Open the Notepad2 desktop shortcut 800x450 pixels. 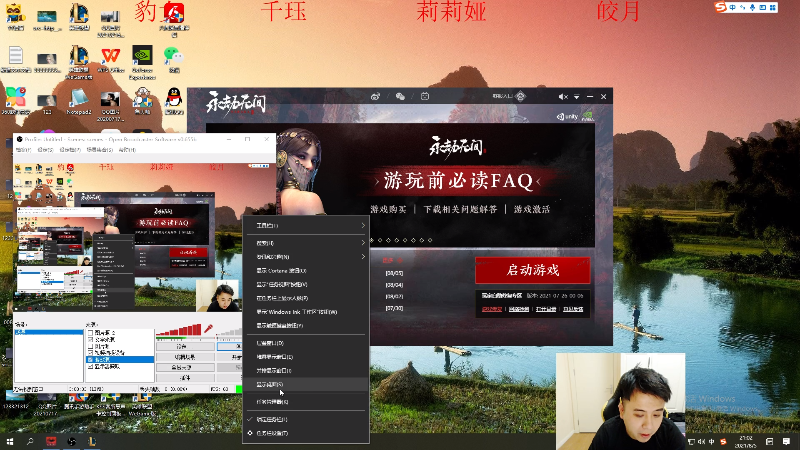[x=79, y=101]
